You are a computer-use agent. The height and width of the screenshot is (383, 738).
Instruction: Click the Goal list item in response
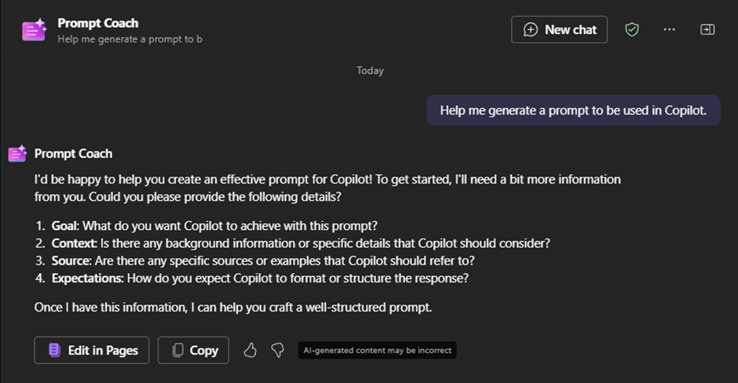(207, 226)
